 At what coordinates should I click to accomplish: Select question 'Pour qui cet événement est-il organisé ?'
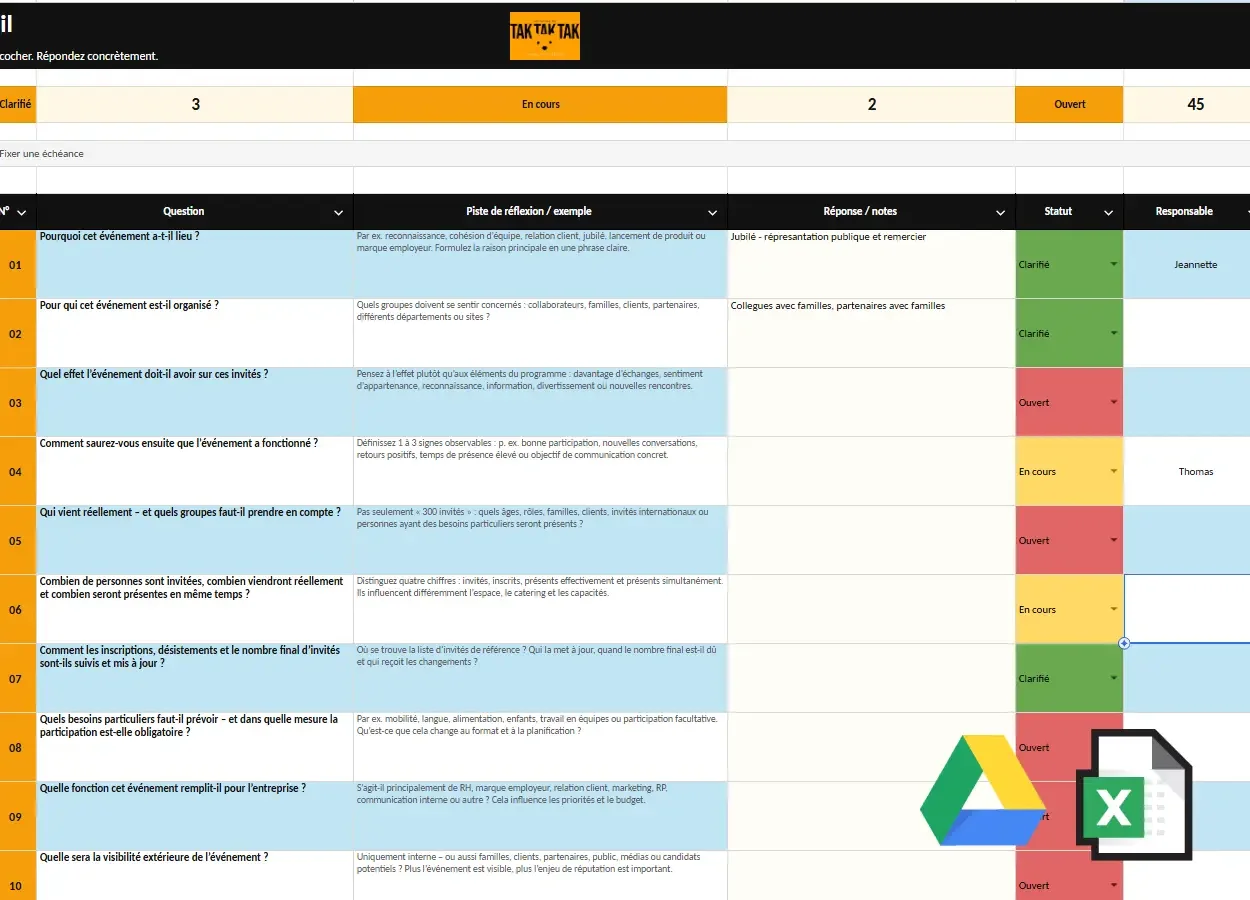[x=129, y=305]
